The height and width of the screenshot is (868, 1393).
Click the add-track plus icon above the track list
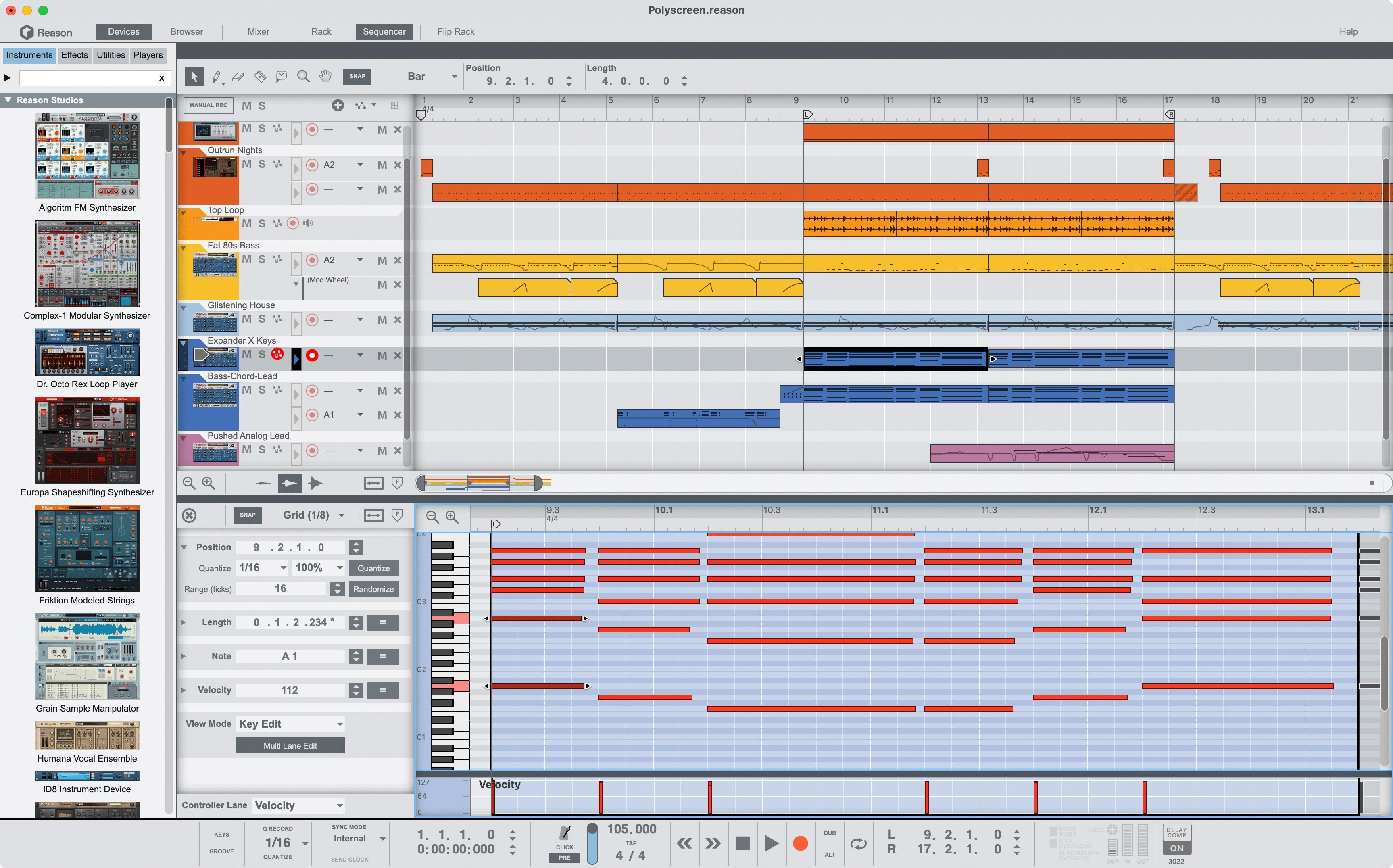pyautogui.click(x=338, y=105)
